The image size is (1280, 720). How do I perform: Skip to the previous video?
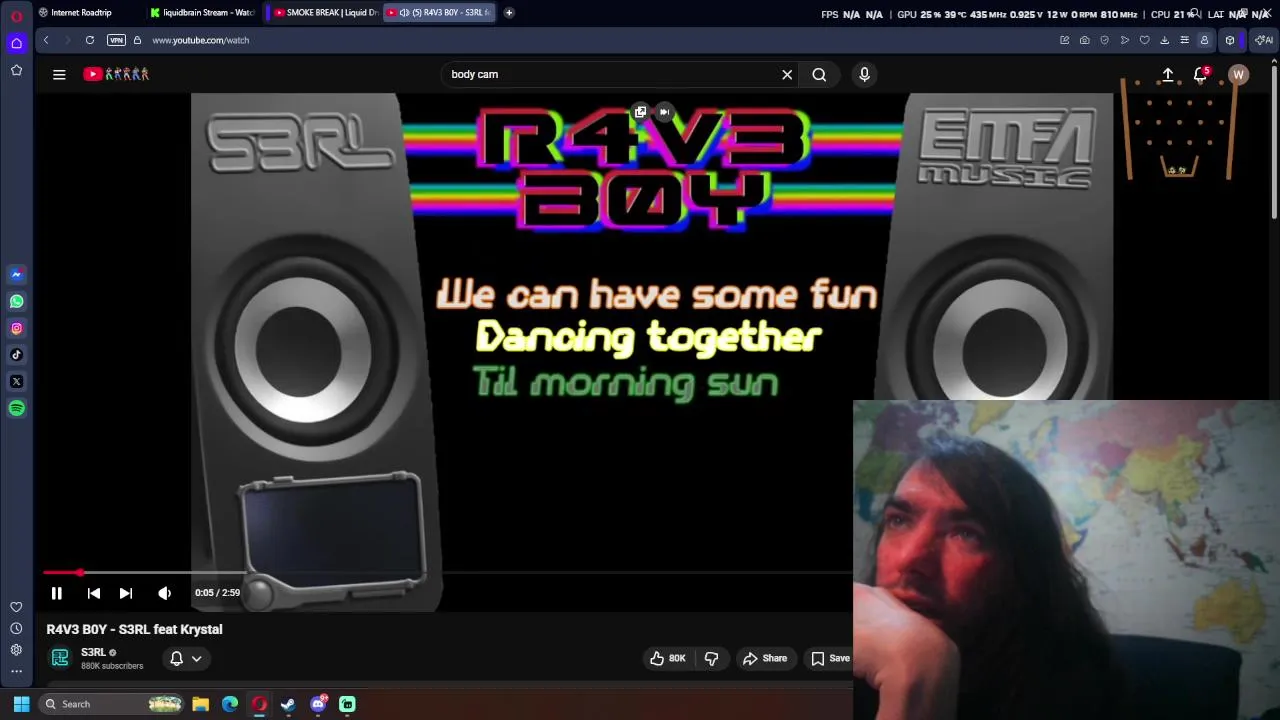point(94,593)
